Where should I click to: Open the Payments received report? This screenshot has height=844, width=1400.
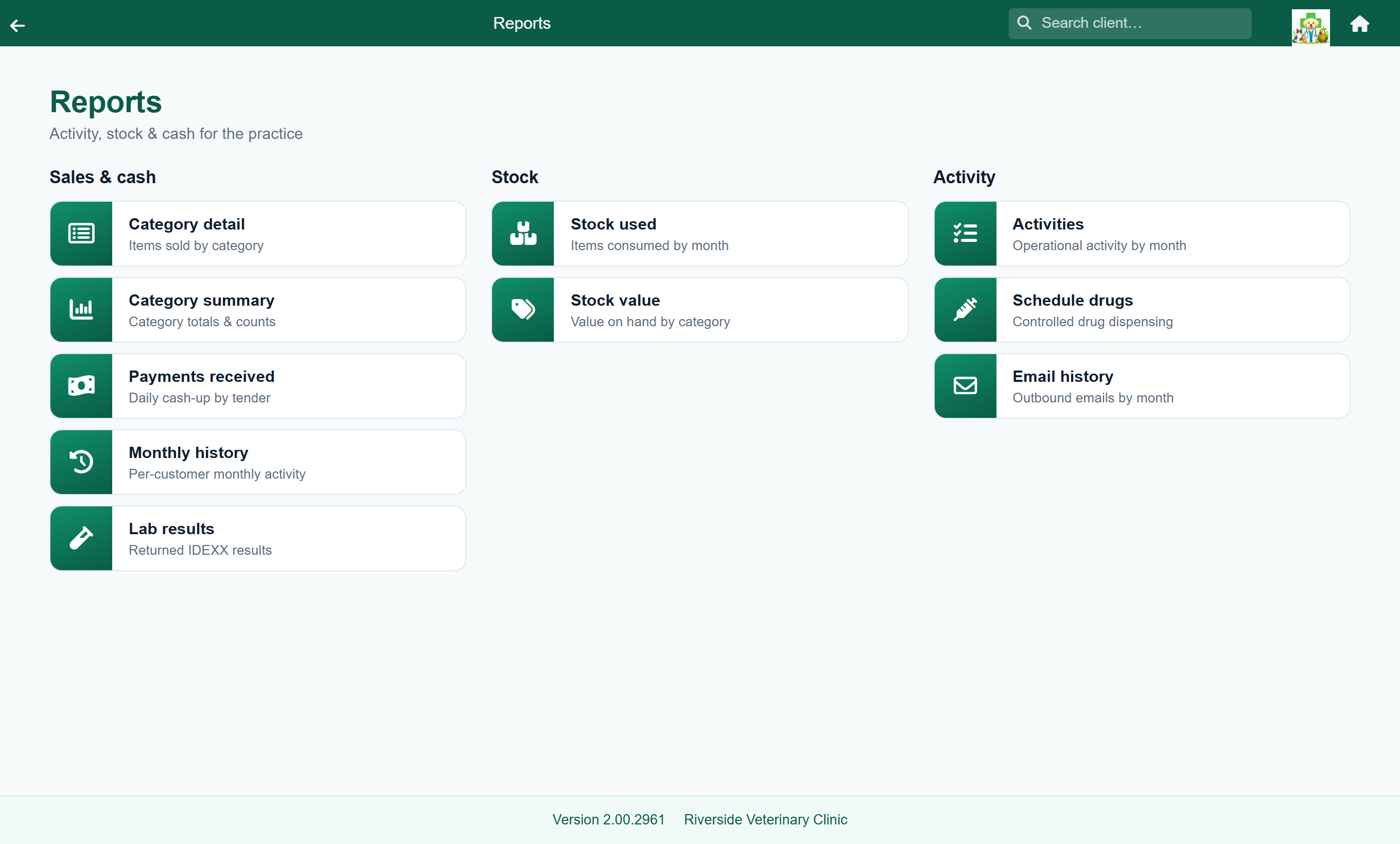pos(258,385)
